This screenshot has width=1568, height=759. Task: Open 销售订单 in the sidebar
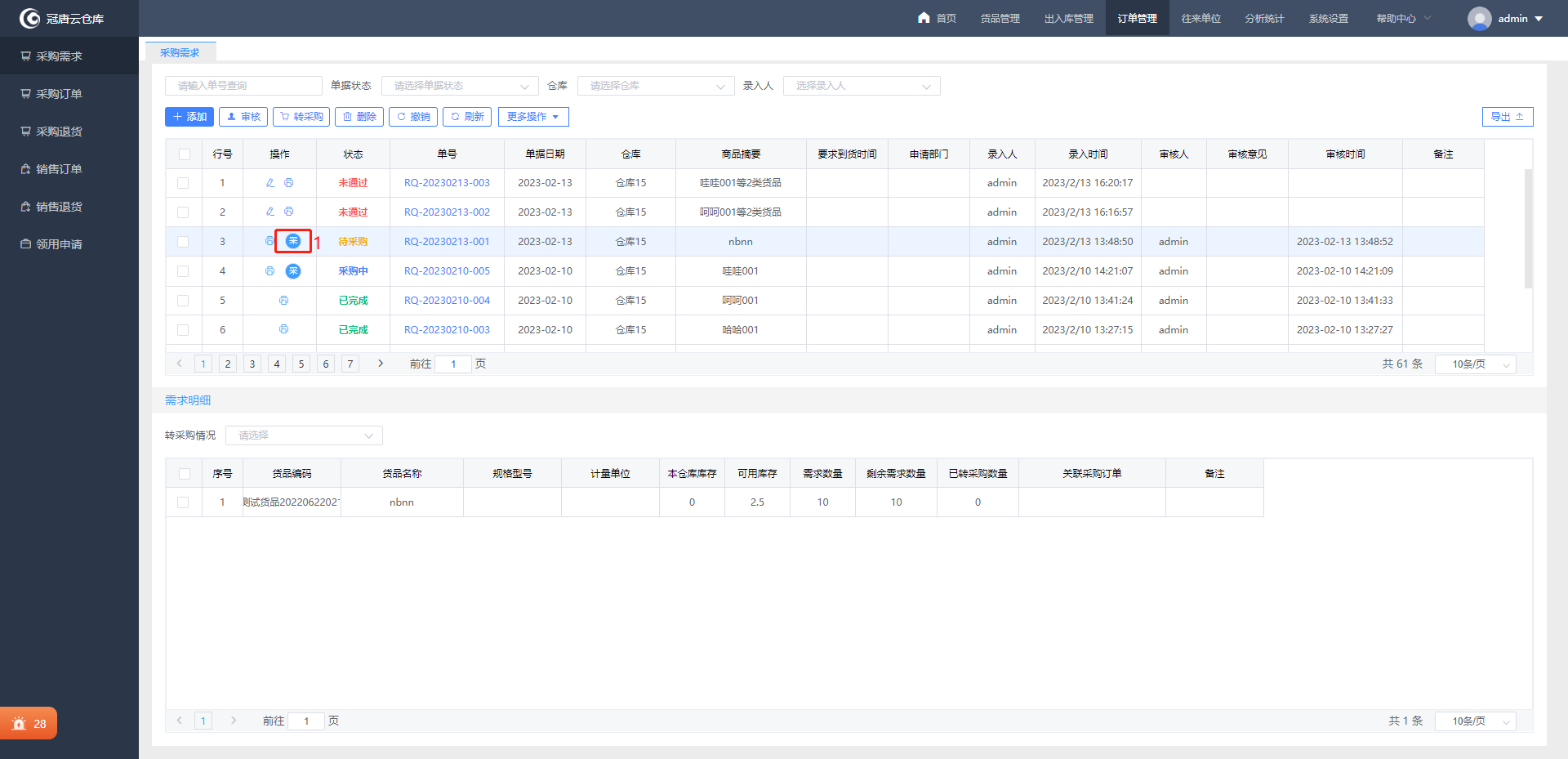tap(69, 169)
